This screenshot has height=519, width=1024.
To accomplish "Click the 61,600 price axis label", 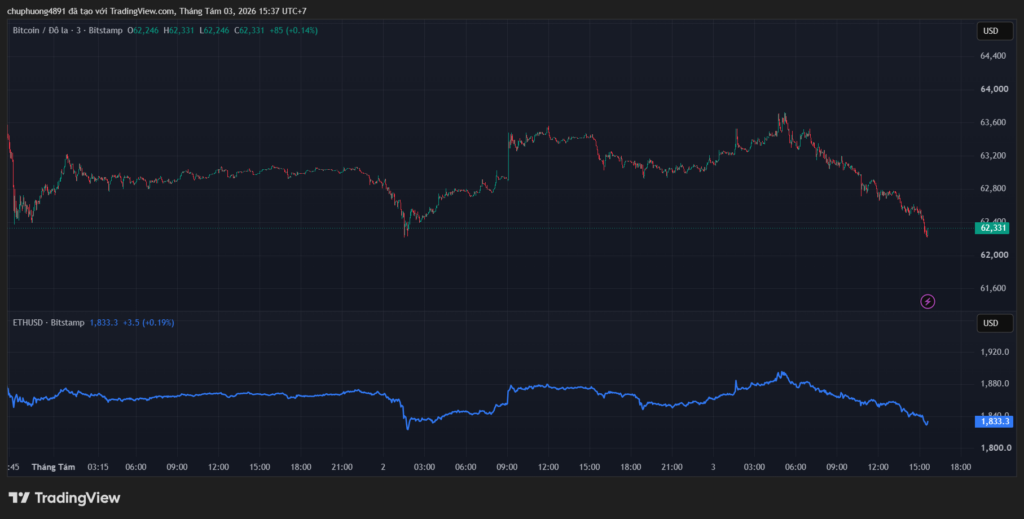I will point(993,289).
